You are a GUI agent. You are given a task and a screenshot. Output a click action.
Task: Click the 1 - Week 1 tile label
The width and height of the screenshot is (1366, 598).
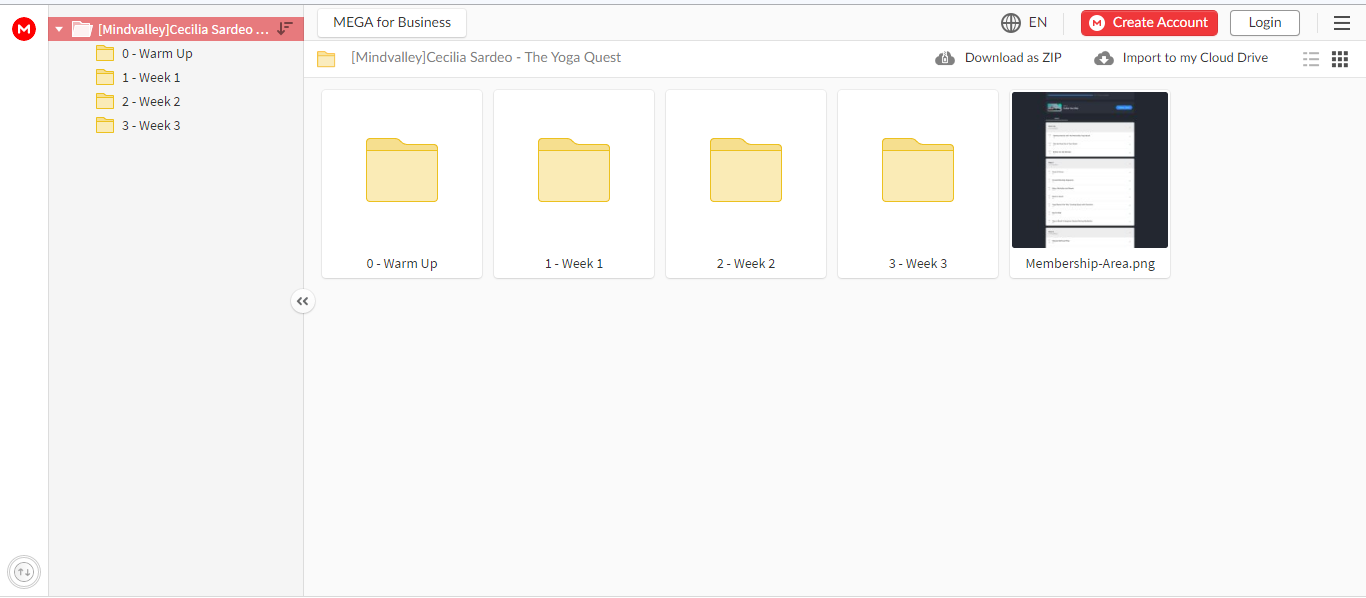tap(574, 264)
